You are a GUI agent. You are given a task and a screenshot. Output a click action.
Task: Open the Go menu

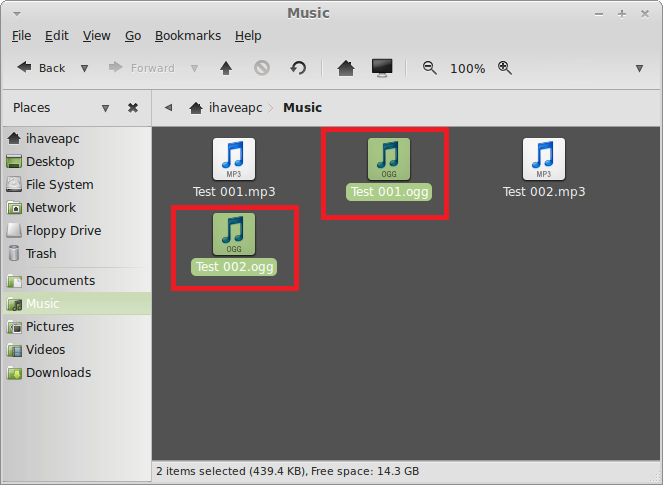[133, 36]
